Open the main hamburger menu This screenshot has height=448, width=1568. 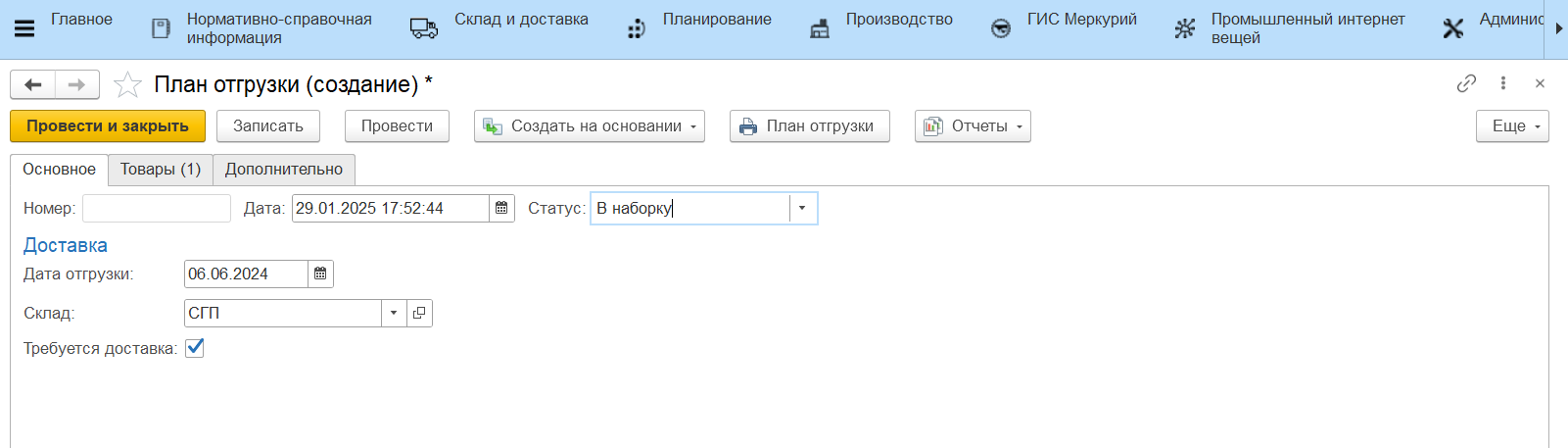[24, 28]
